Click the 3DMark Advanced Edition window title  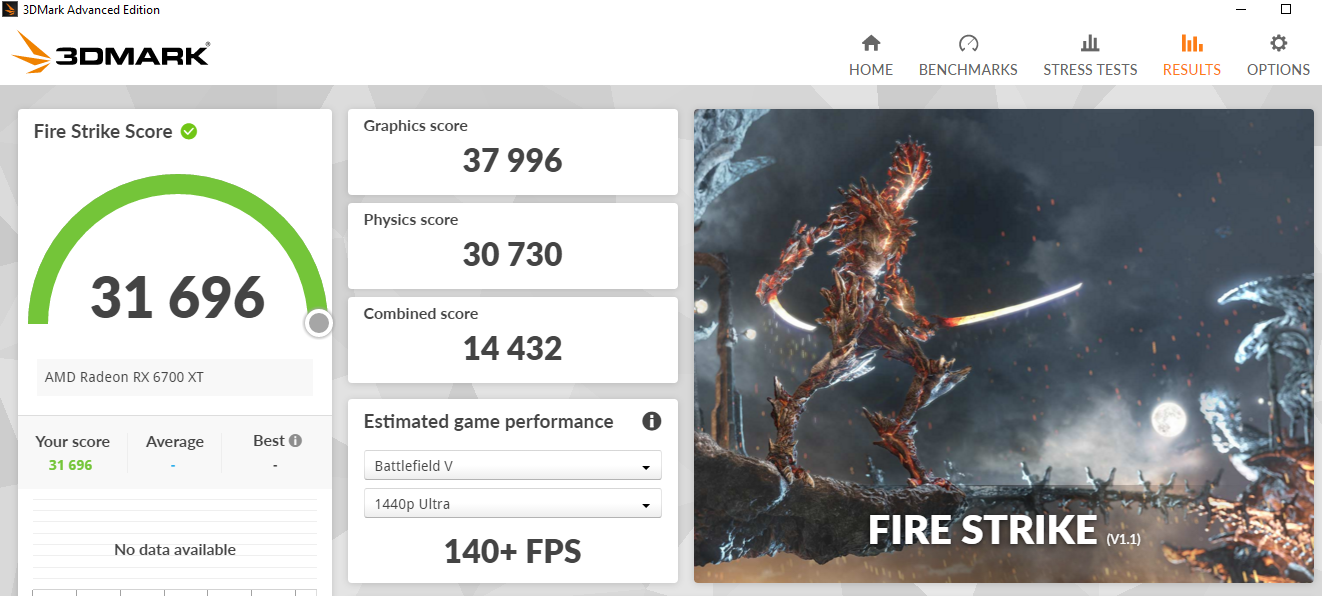91,9
